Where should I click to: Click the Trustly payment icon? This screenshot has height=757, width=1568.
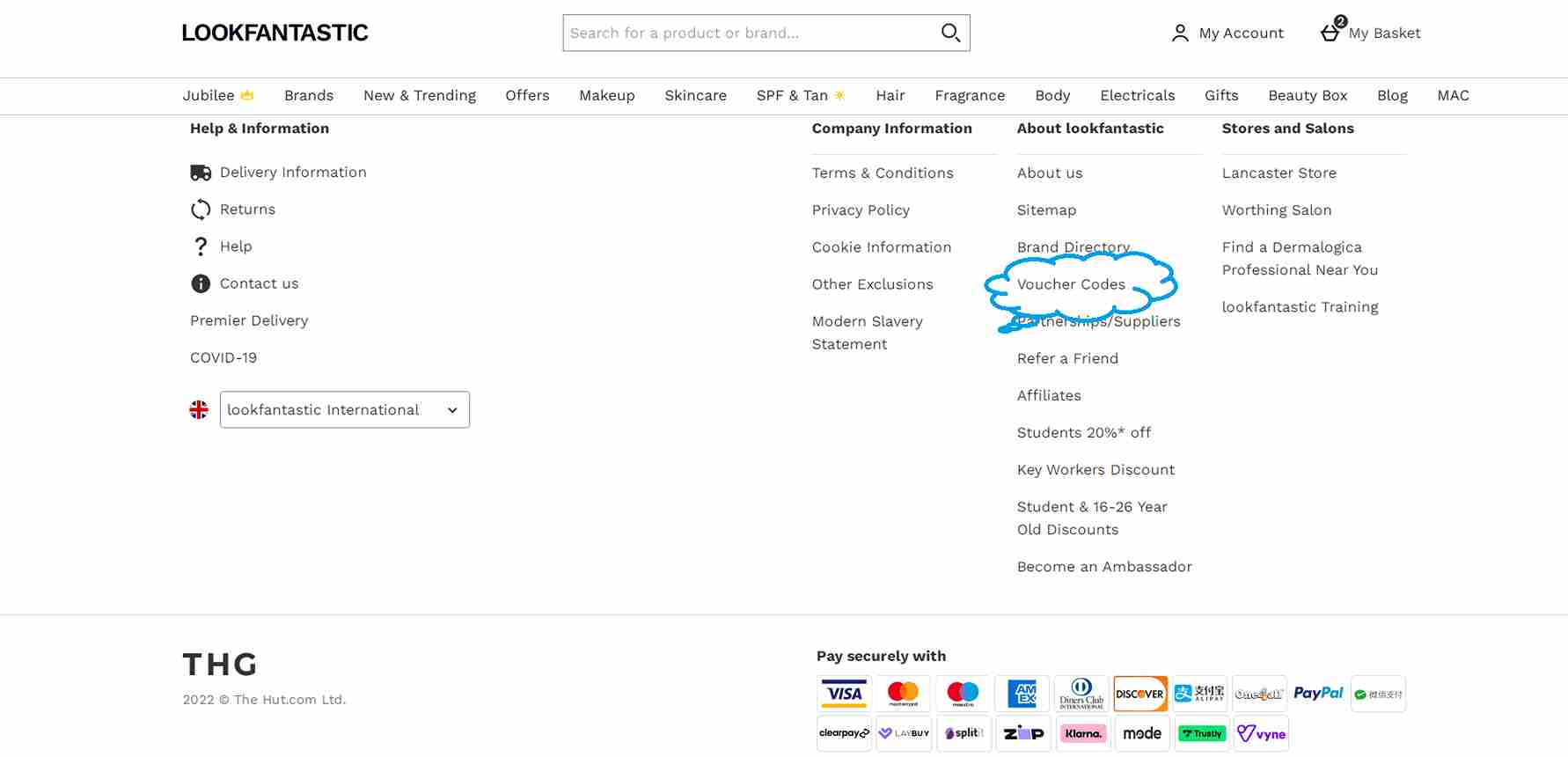tap(1202, 733)
